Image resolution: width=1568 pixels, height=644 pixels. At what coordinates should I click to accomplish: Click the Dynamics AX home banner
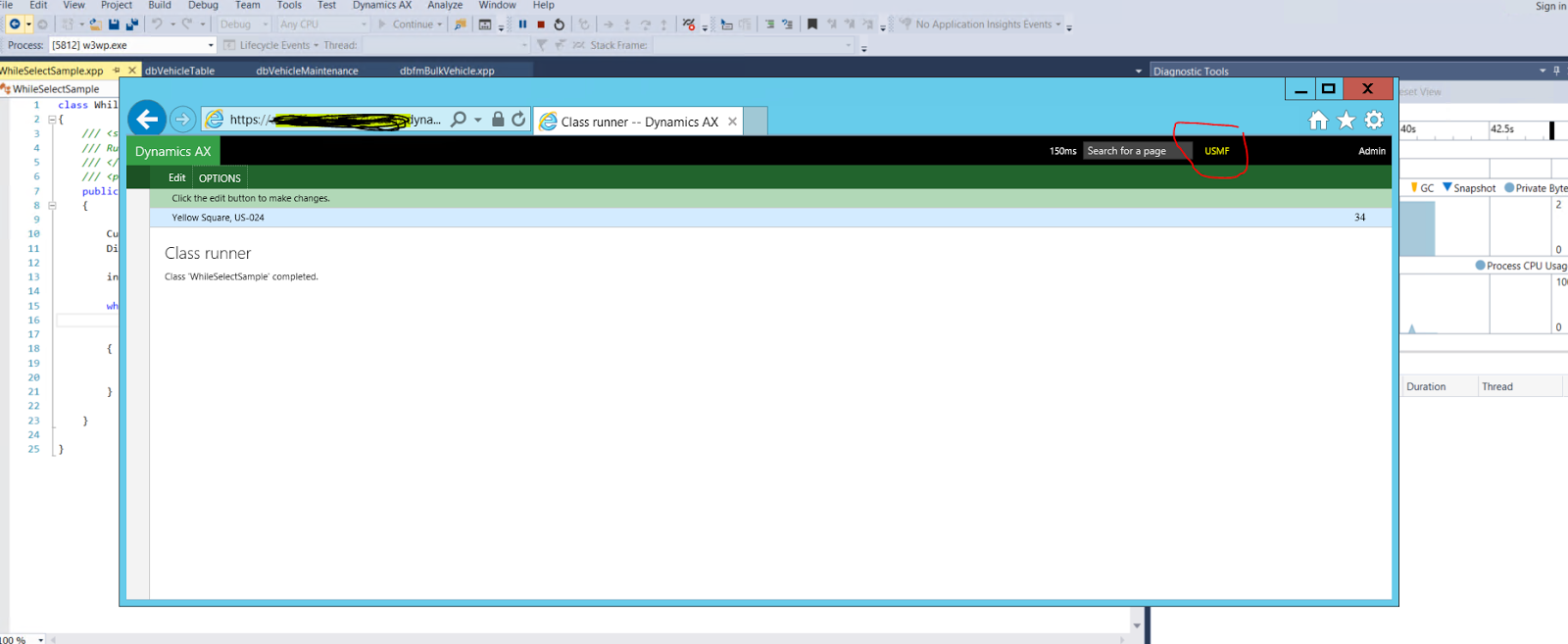tap(173, 151)
